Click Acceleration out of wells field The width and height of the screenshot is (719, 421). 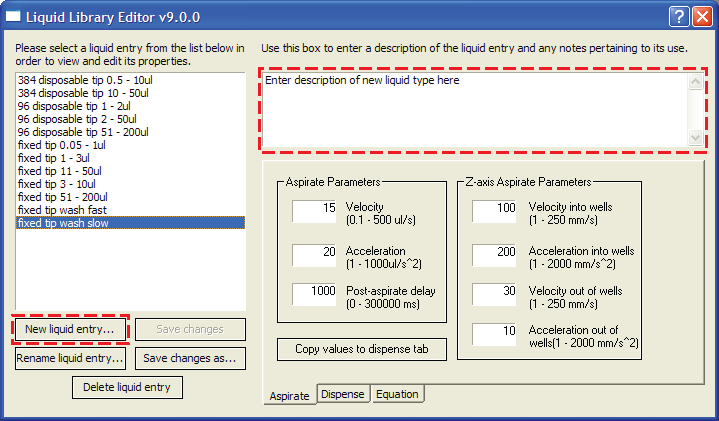494,335
